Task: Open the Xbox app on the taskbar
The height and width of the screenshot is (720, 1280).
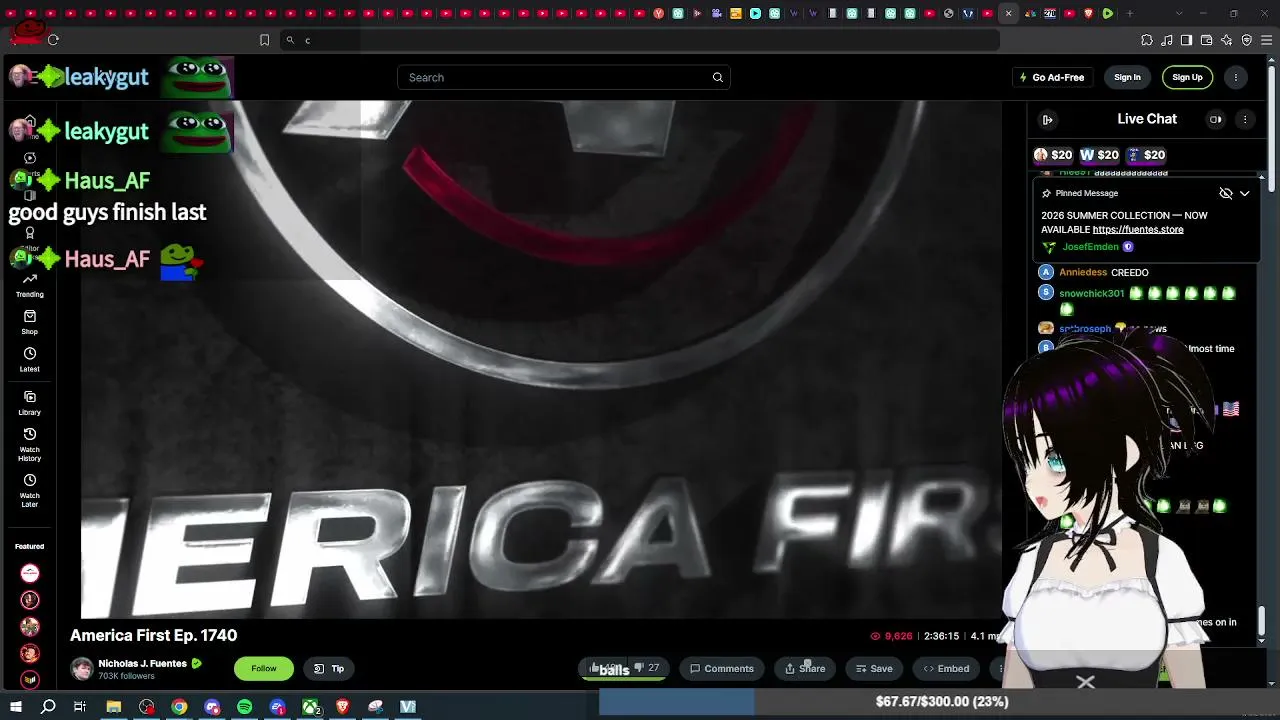Action: [311, 707]
